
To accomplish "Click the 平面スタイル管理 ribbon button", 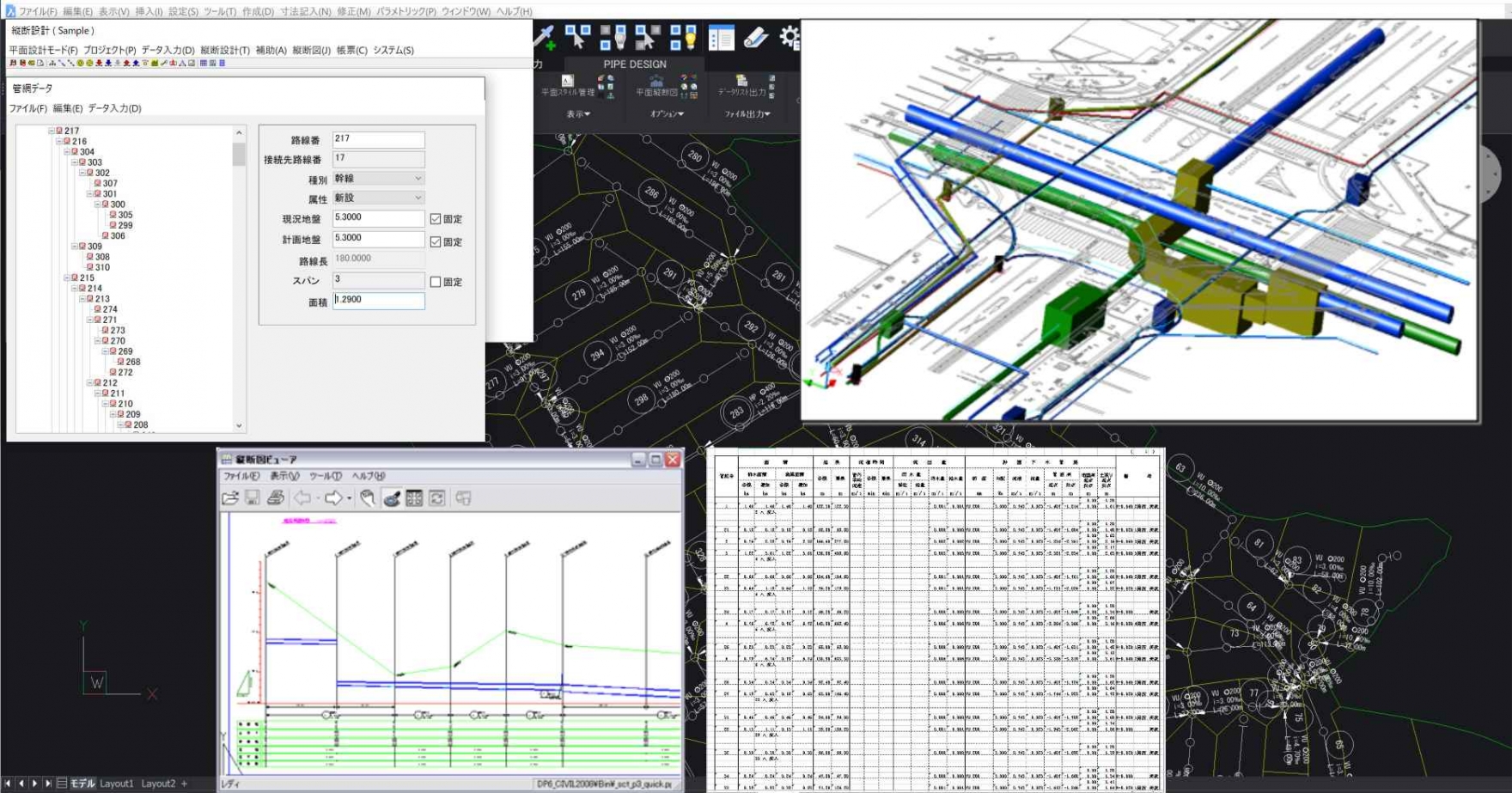I will 568,86.
